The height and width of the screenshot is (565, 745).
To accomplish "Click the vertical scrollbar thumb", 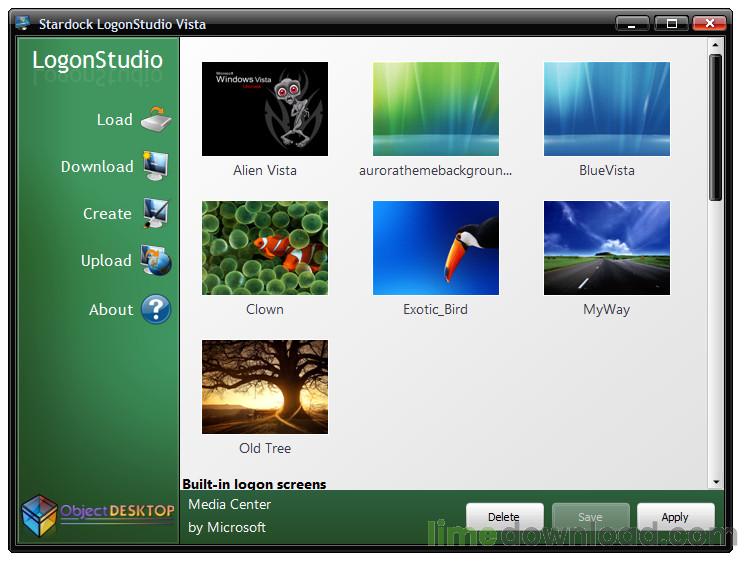I will 716,127.
